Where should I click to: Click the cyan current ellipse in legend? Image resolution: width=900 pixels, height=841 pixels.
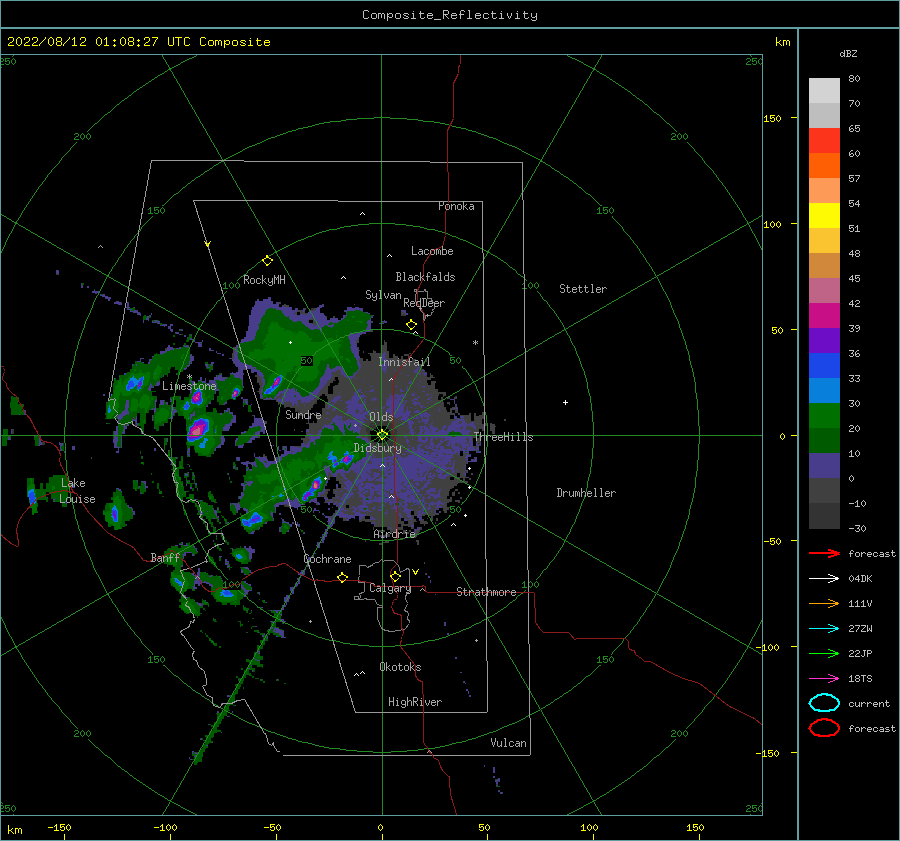[824, 703]
